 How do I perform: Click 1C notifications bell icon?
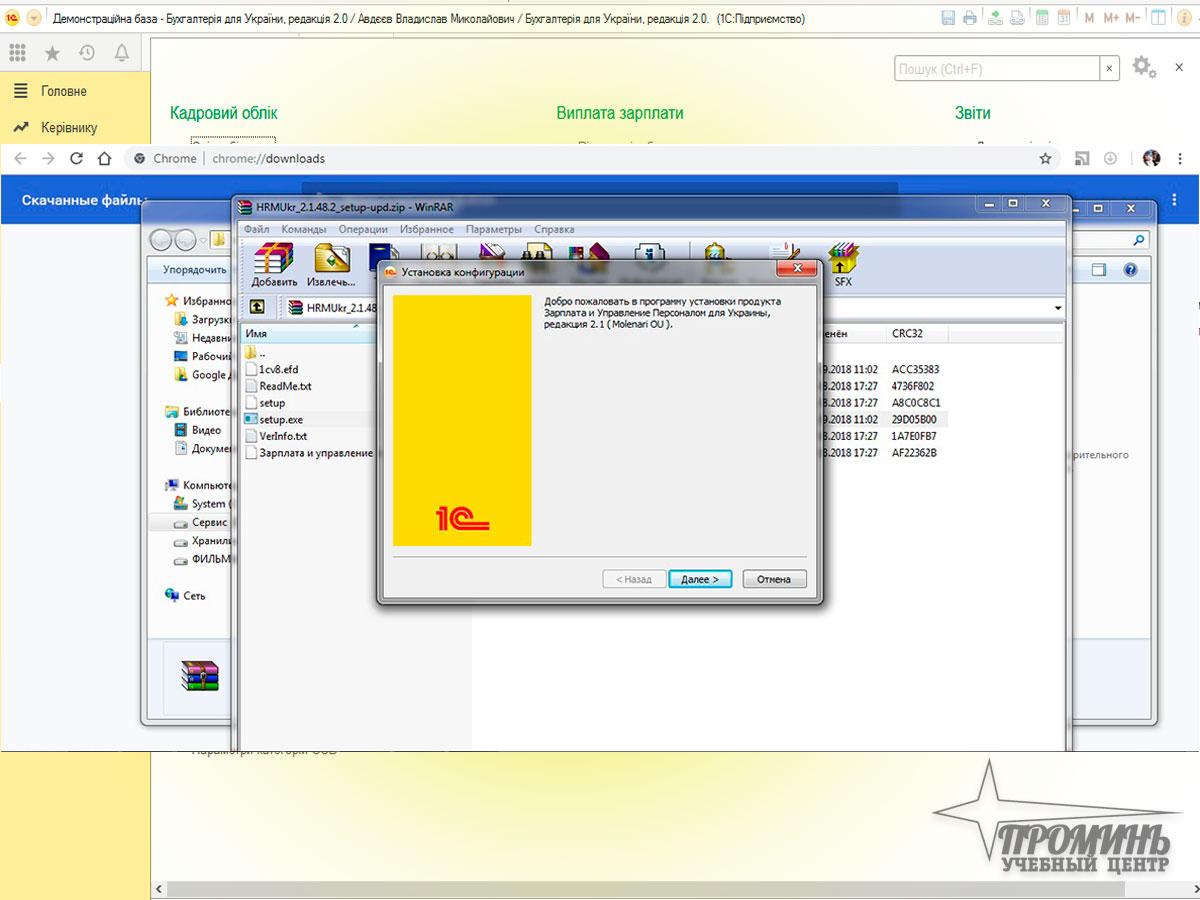(x=122, y=53)
